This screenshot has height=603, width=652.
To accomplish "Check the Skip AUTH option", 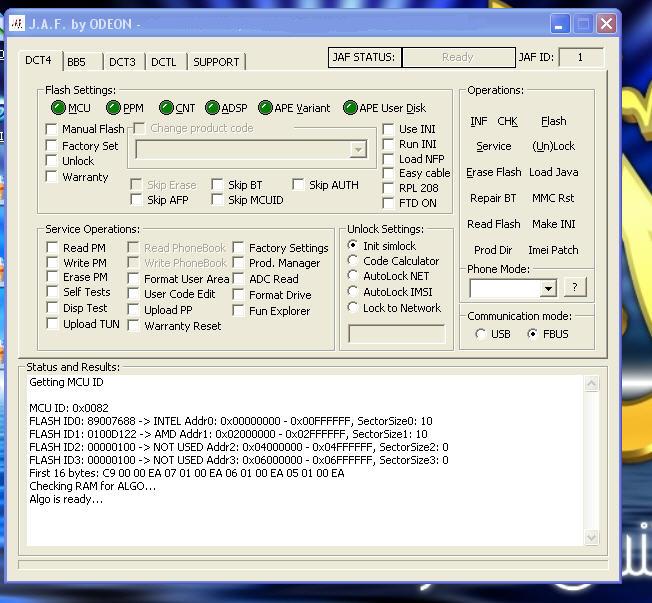I will pyautogui.click(x=298, y=184).
